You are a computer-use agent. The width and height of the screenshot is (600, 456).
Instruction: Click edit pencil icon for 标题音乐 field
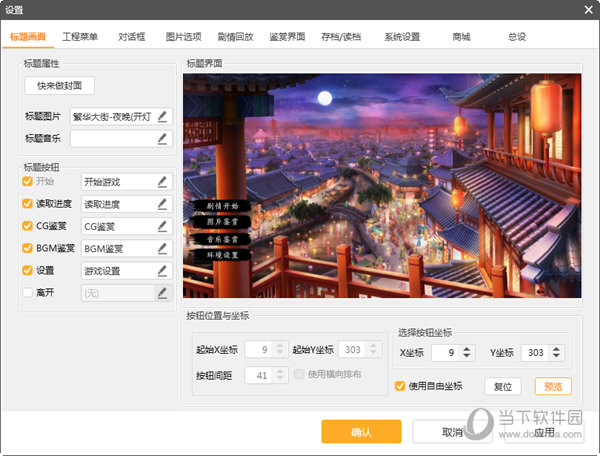[162, 139]
